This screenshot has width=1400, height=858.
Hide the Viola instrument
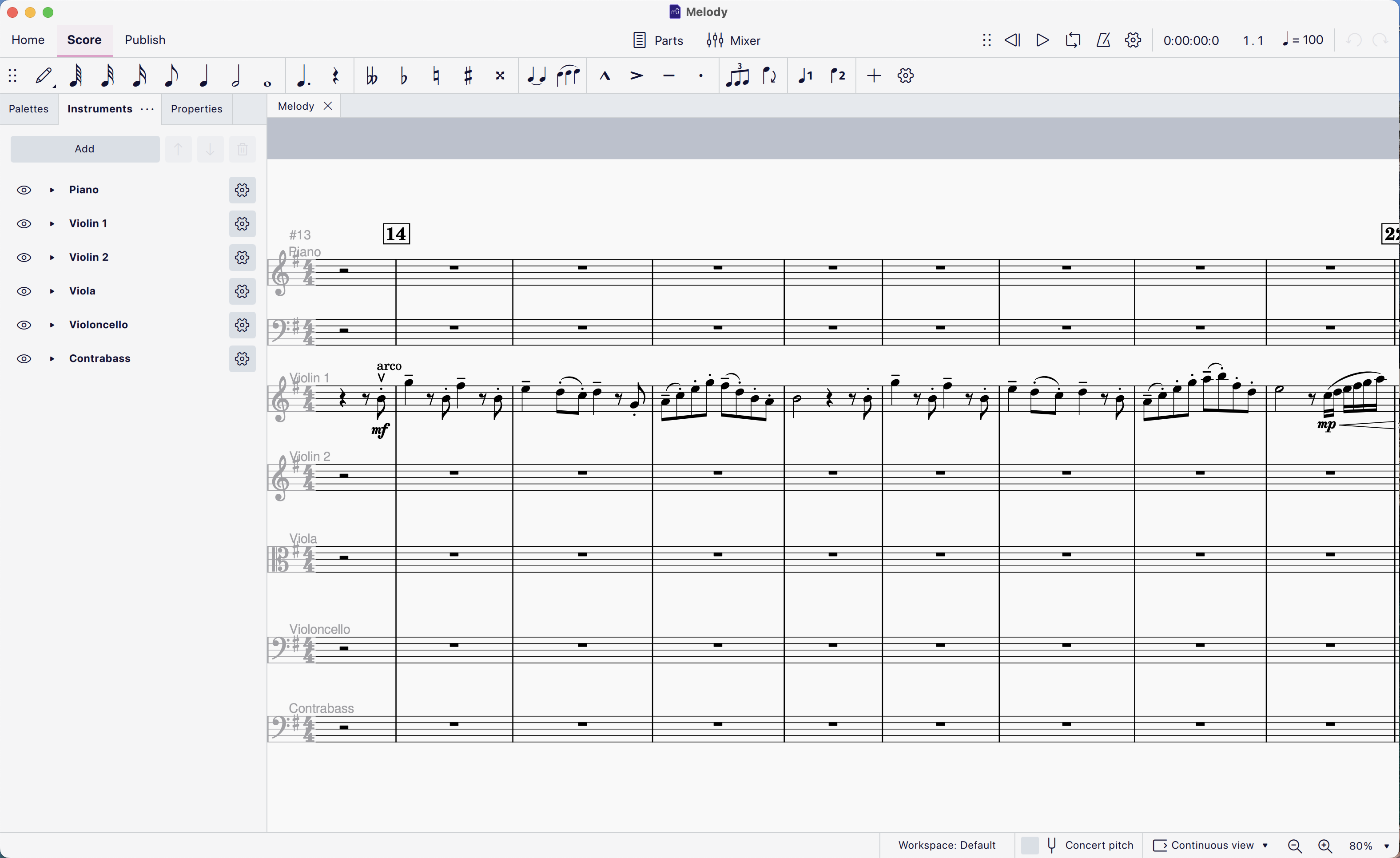[24, 291]
